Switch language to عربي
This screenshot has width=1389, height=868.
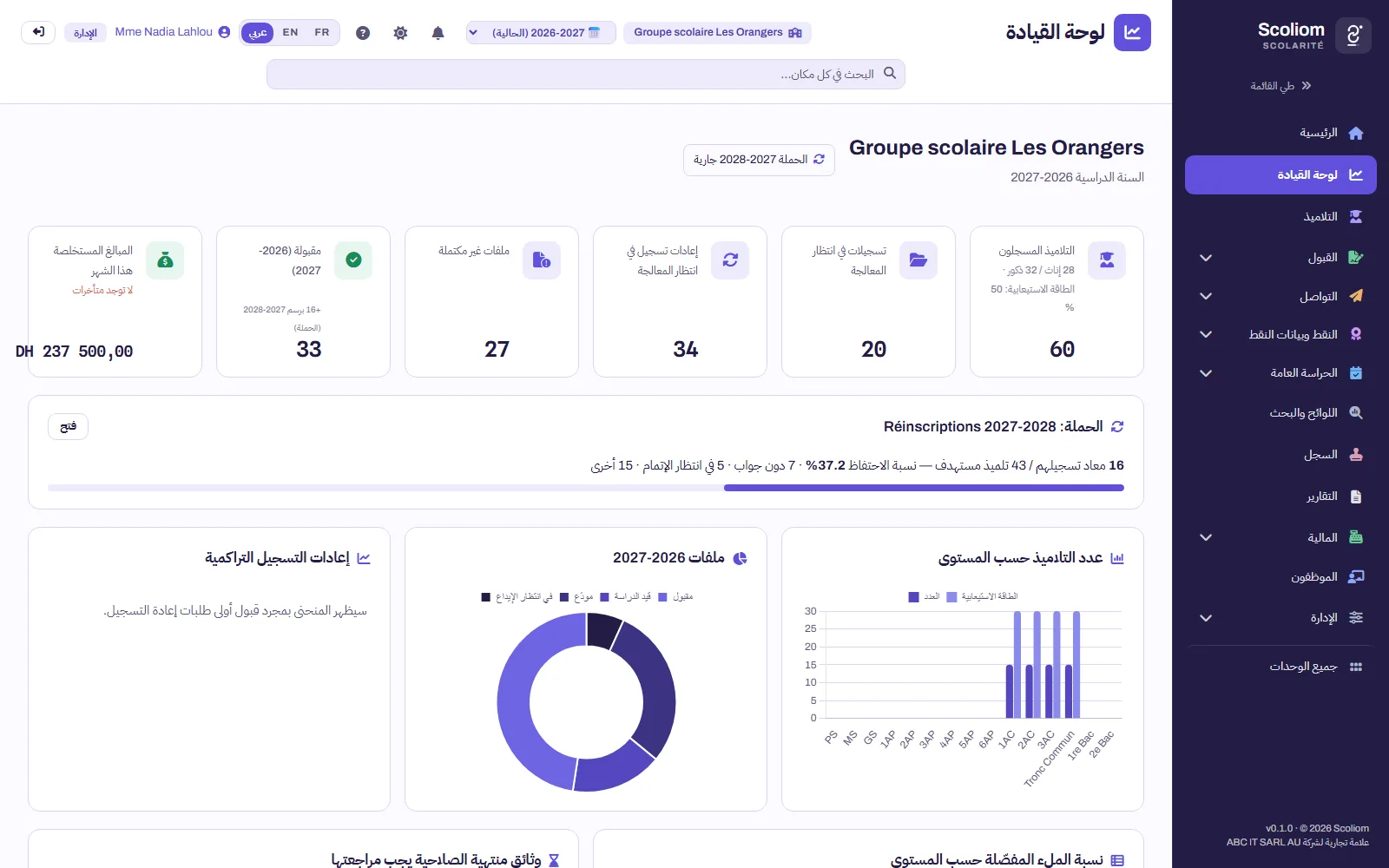coord(258,33)
